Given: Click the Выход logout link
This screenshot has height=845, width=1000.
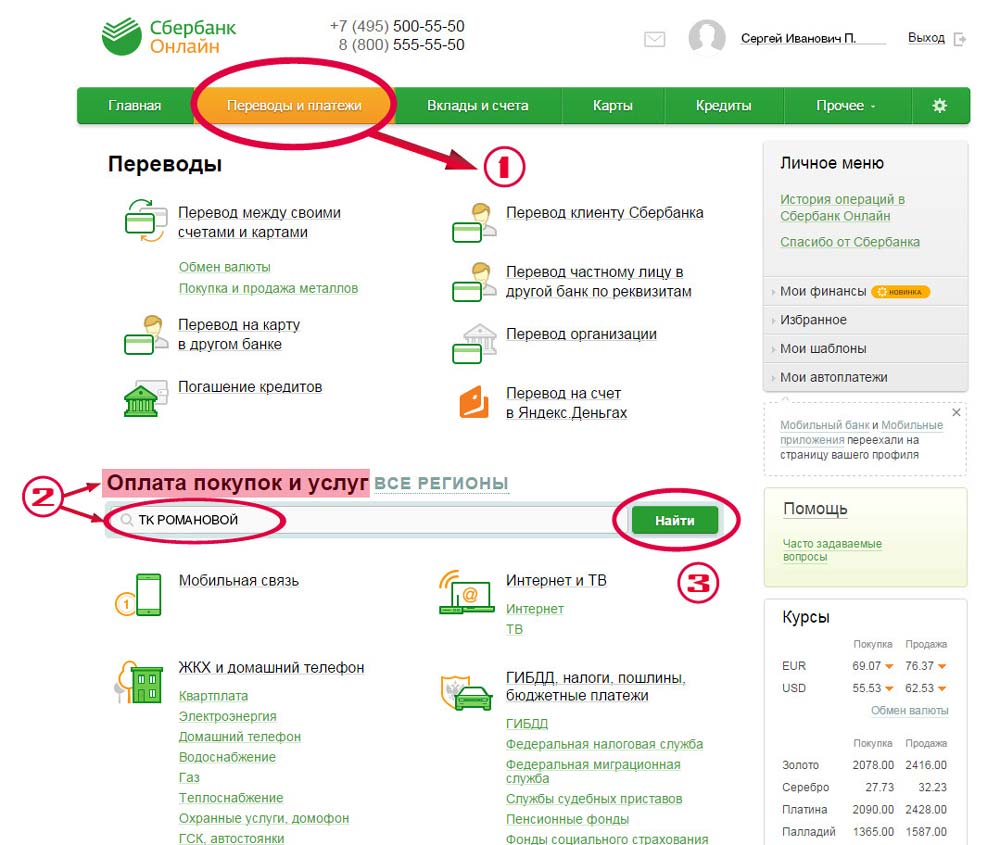Looking at the screenshot, I should click(926, 38).
